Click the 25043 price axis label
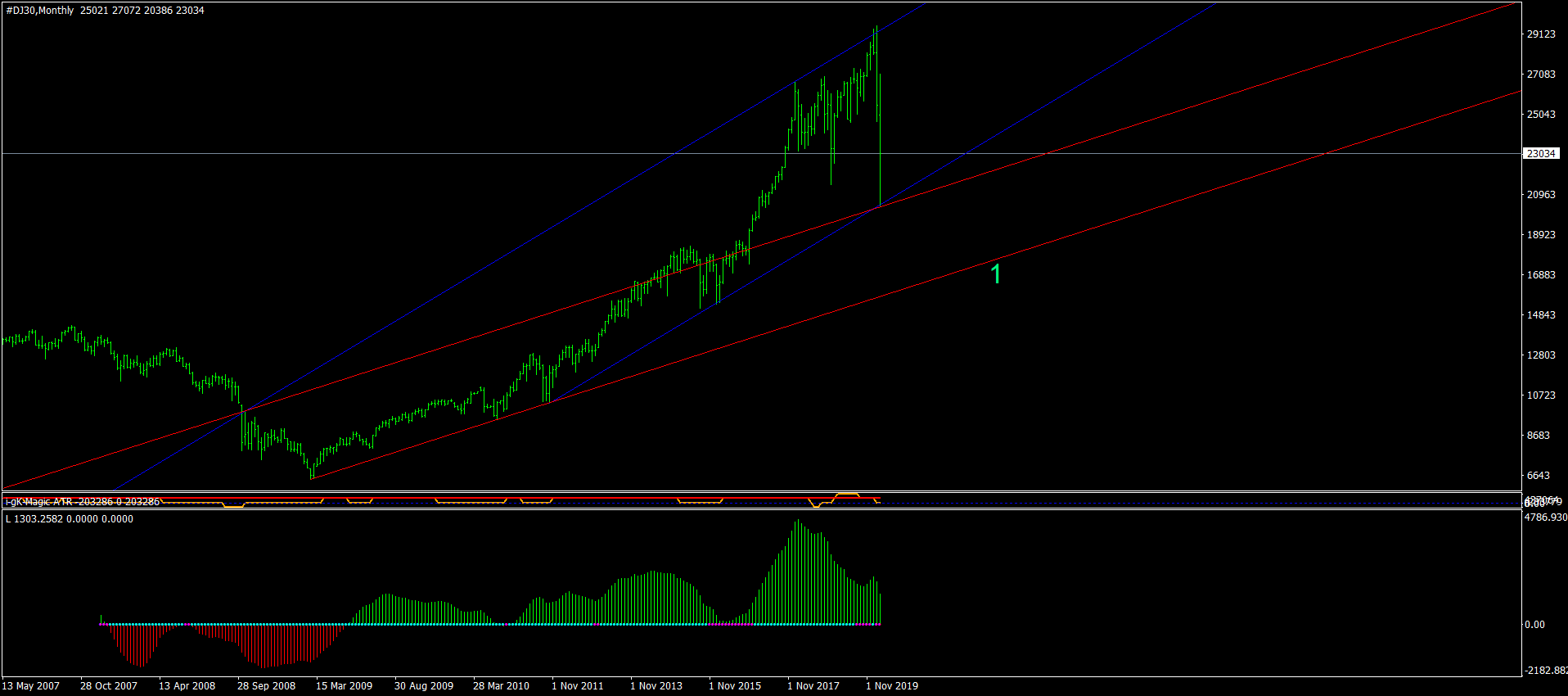The height and width of the screenshot is (696, 1568). [1541, 115]
